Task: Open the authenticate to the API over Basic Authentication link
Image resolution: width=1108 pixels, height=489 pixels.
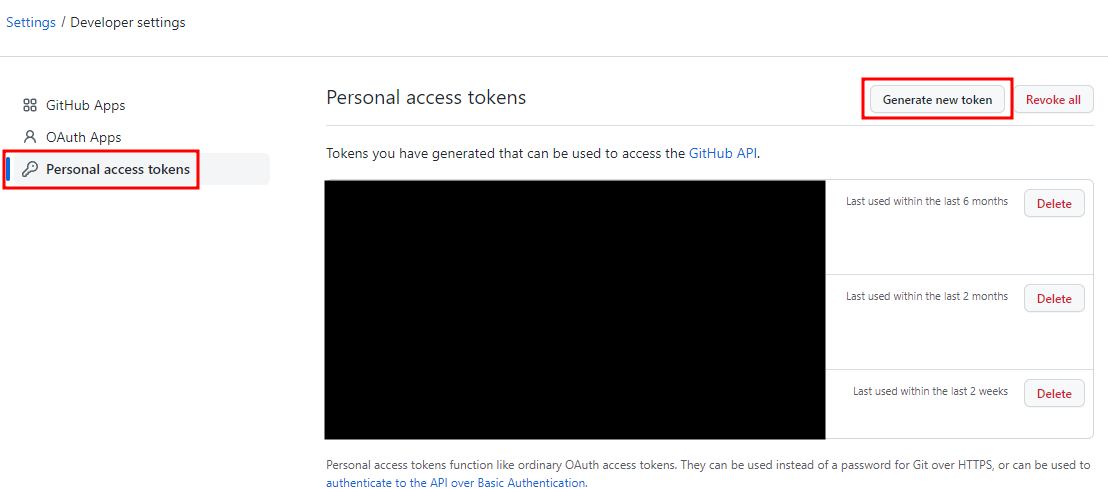Action: 456,483
